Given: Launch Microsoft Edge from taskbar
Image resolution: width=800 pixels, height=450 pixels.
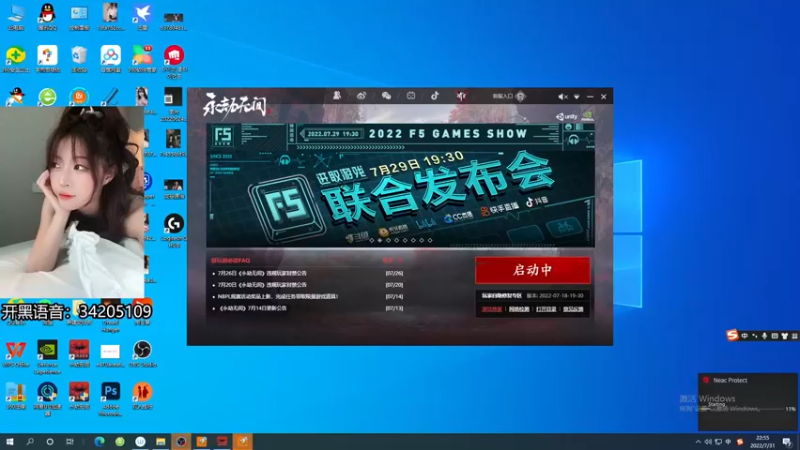Looking at the screenshot, I should (99, 441).
